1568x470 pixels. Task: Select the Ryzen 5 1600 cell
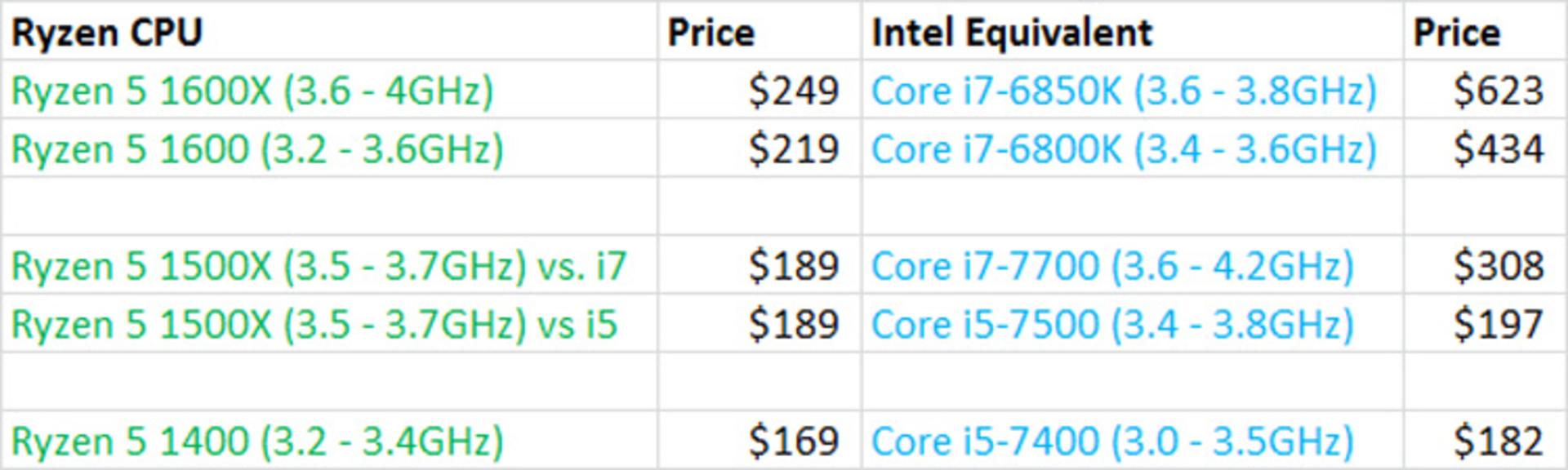[x=329, y=148]
